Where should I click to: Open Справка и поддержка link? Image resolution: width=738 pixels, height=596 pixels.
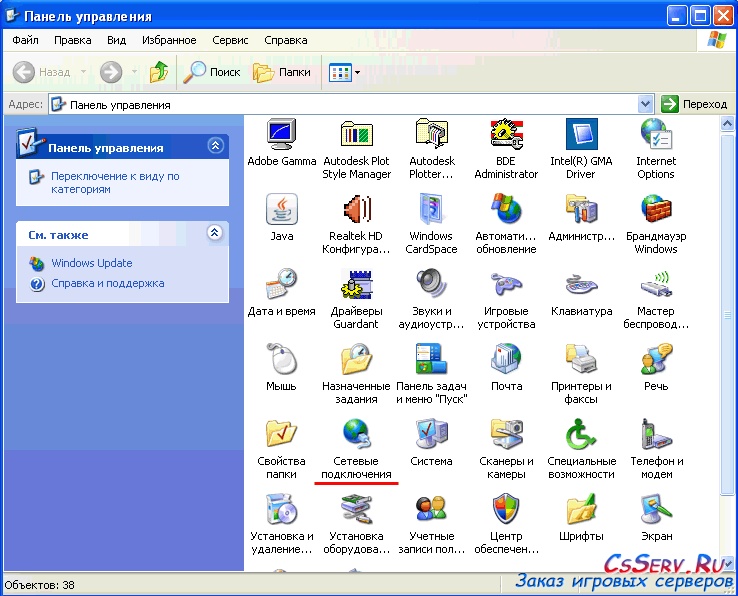pos(108,283)
